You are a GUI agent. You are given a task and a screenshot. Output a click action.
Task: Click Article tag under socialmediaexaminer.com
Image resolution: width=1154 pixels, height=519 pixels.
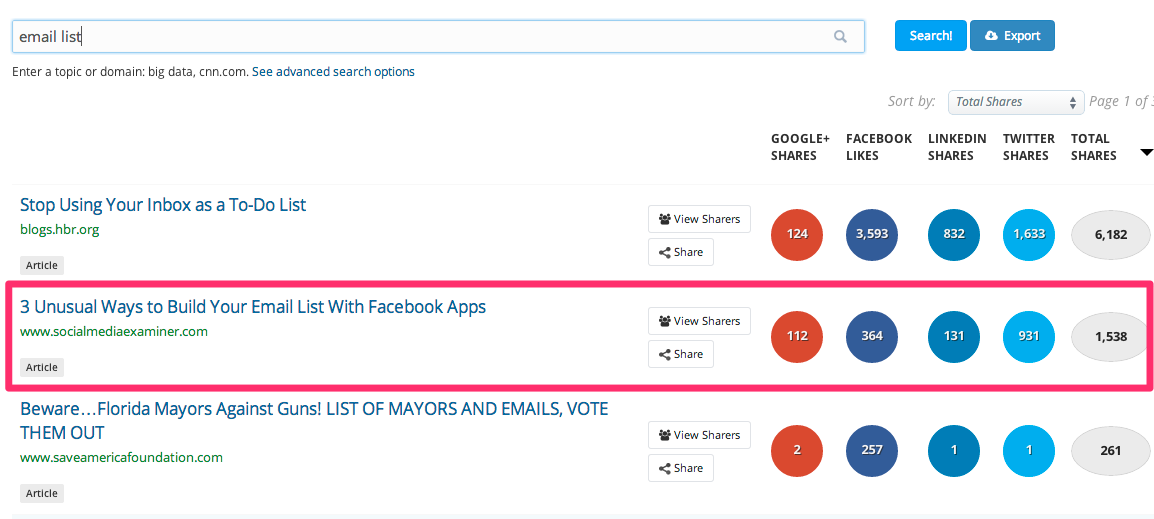42,367
